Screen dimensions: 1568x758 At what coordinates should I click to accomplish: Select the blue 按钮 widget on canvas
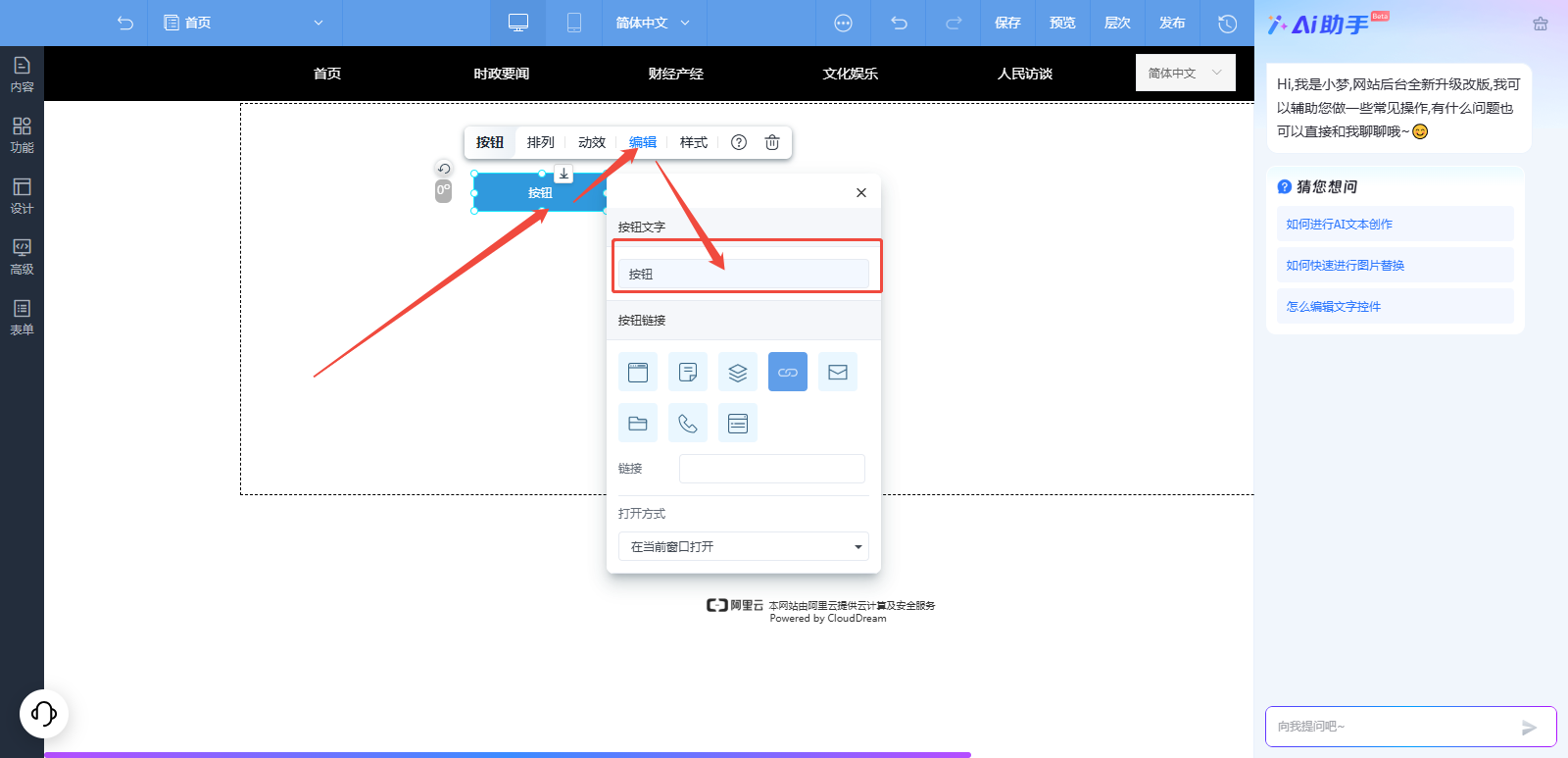point(540,192)
